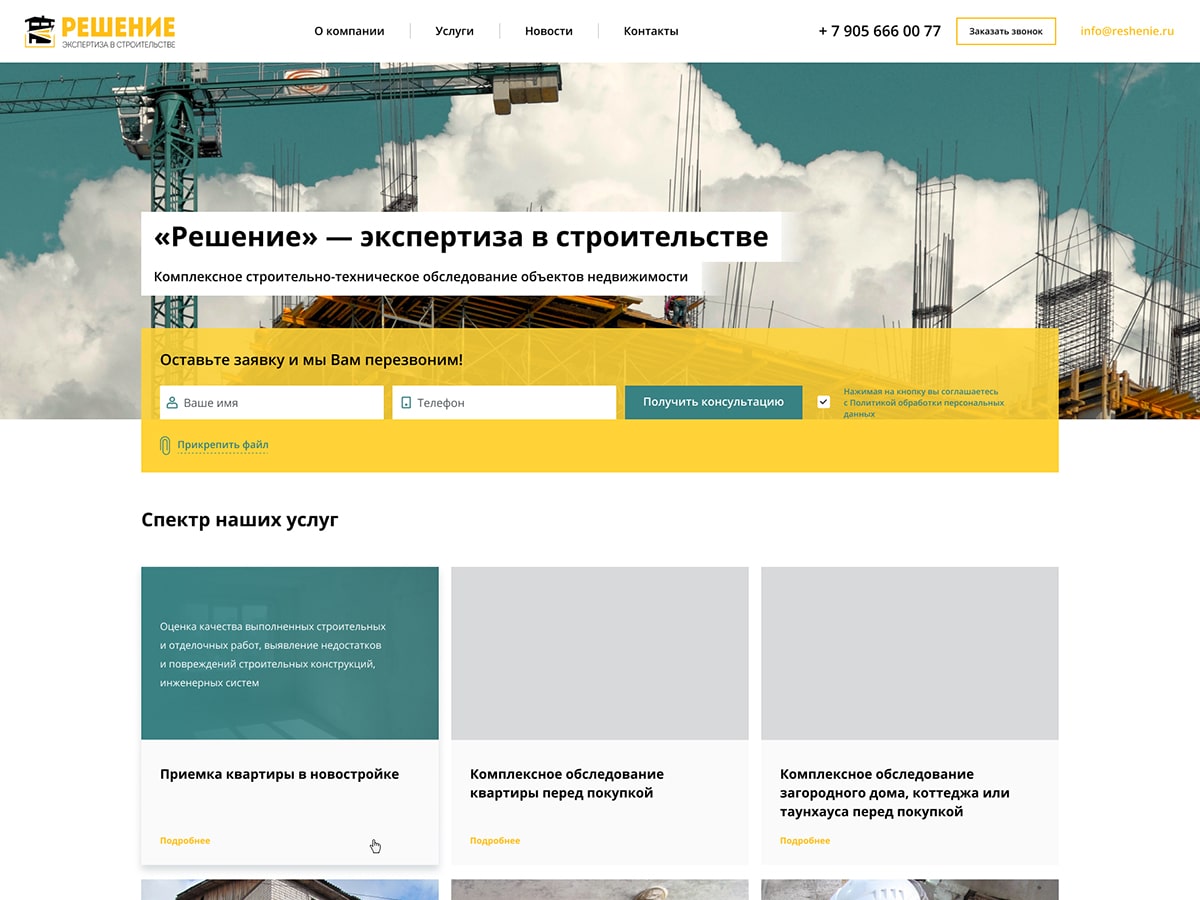Click the phone icon in Телефон field
This screenshot has height=900, width=1200.
[406, 402]
